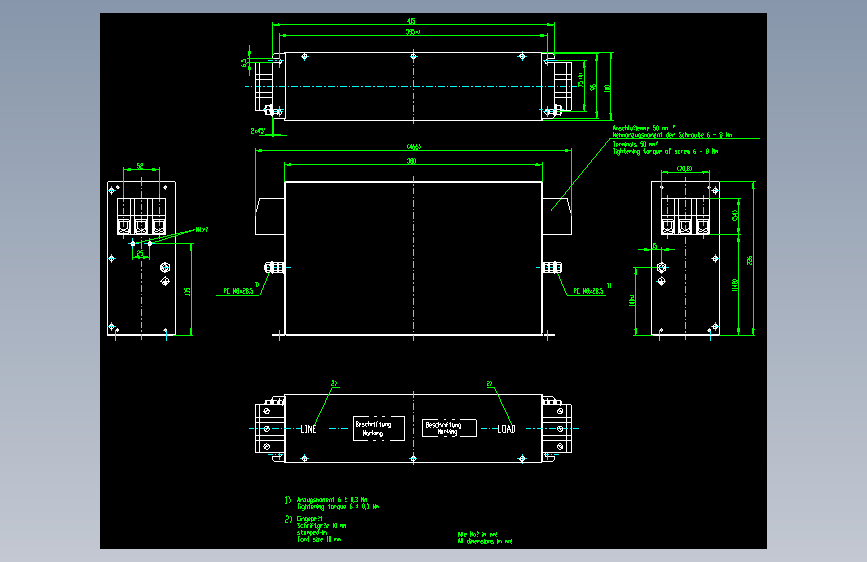Image resolution: width=867 pixels, height=562 pixels.
Task: Click the "LOAD" label in the bottom view
Action: tap(506, 429)
